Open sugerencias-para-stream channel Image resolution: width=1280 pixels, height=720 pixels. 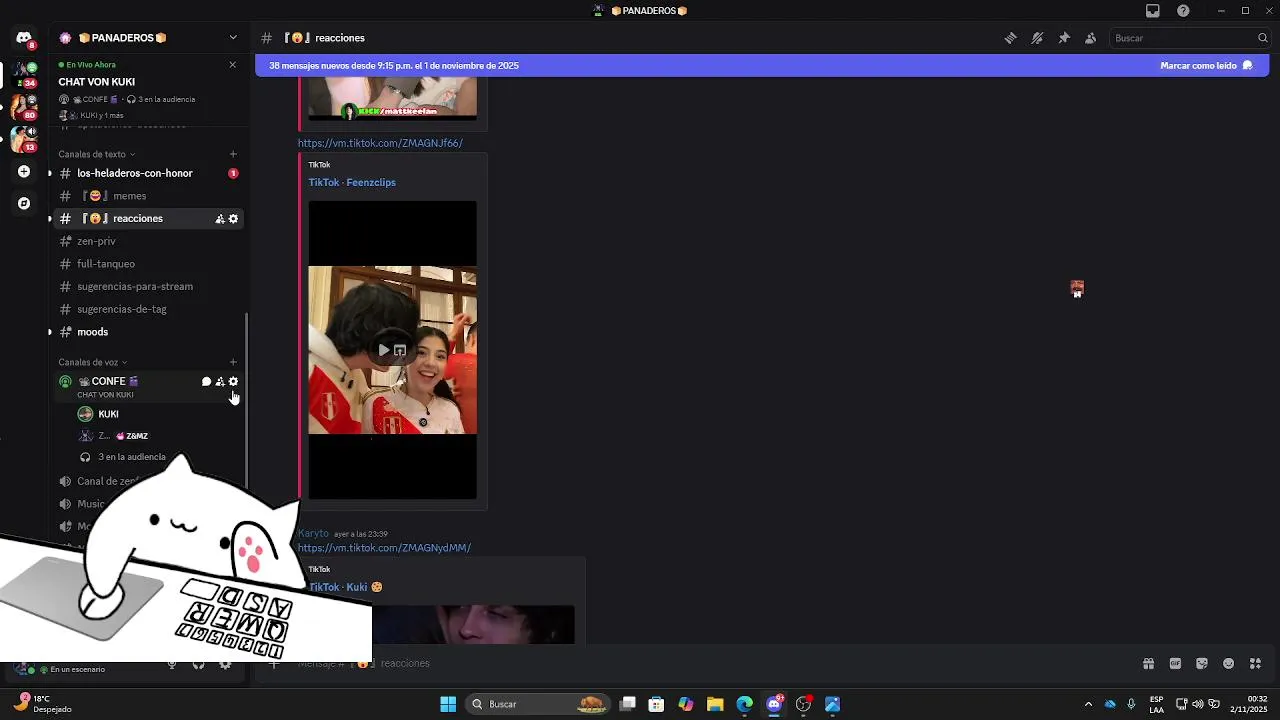149,286
